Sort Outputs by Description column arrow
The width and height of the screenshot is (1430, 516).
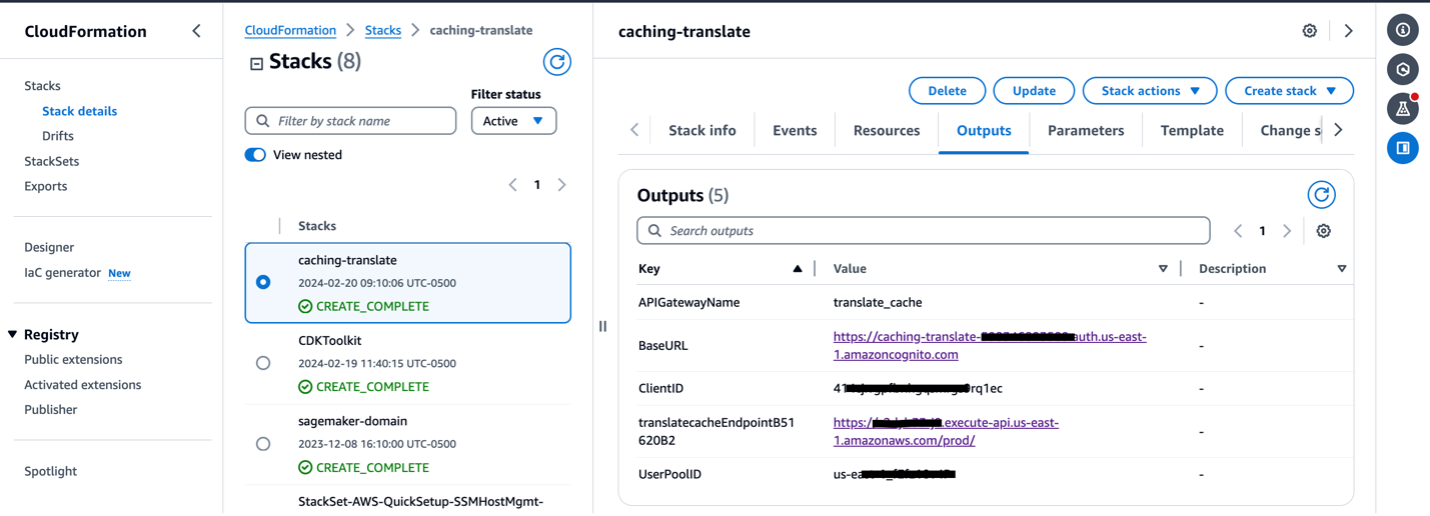point(1342,269)
